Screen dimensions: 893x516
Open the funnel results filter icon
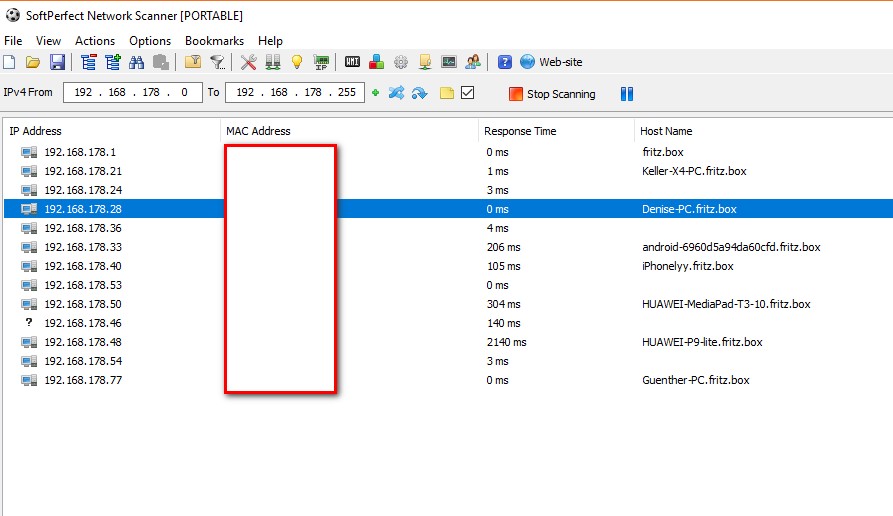tap(218, 62)
